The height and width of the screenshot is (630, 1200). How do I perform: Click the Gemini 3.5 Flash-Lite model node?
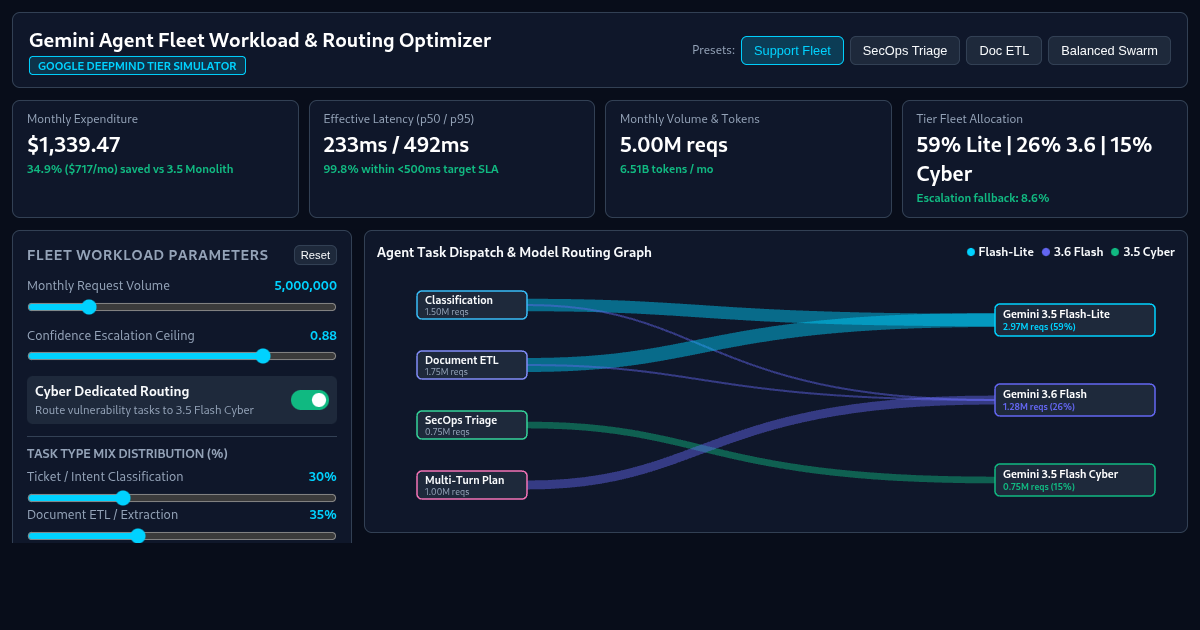[x=1075, y=320]
